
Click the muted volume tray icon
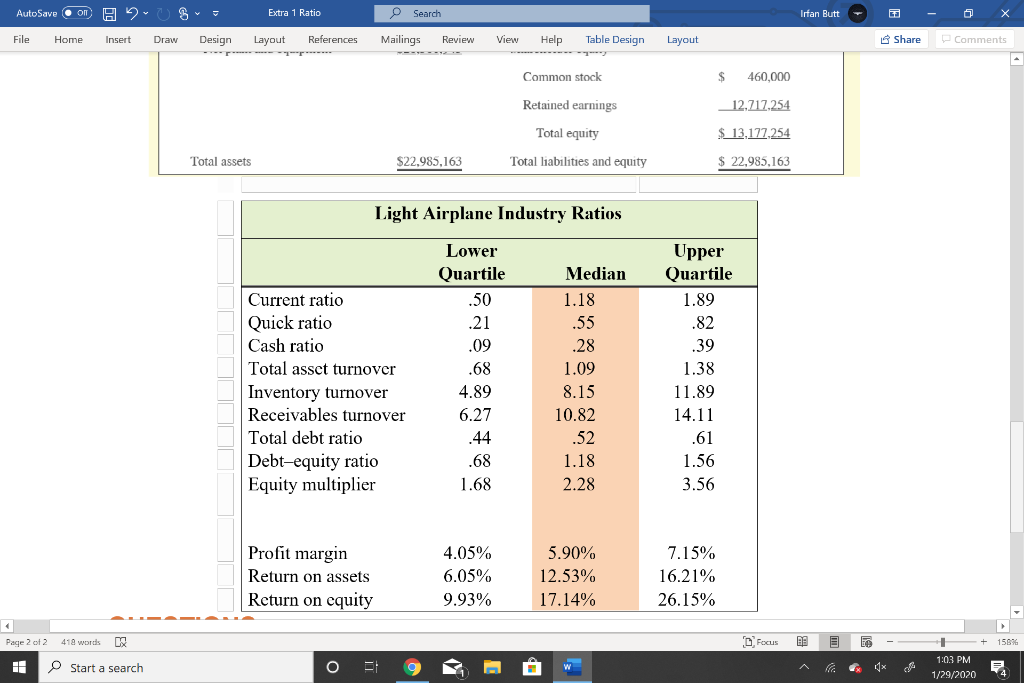(881, 667)
